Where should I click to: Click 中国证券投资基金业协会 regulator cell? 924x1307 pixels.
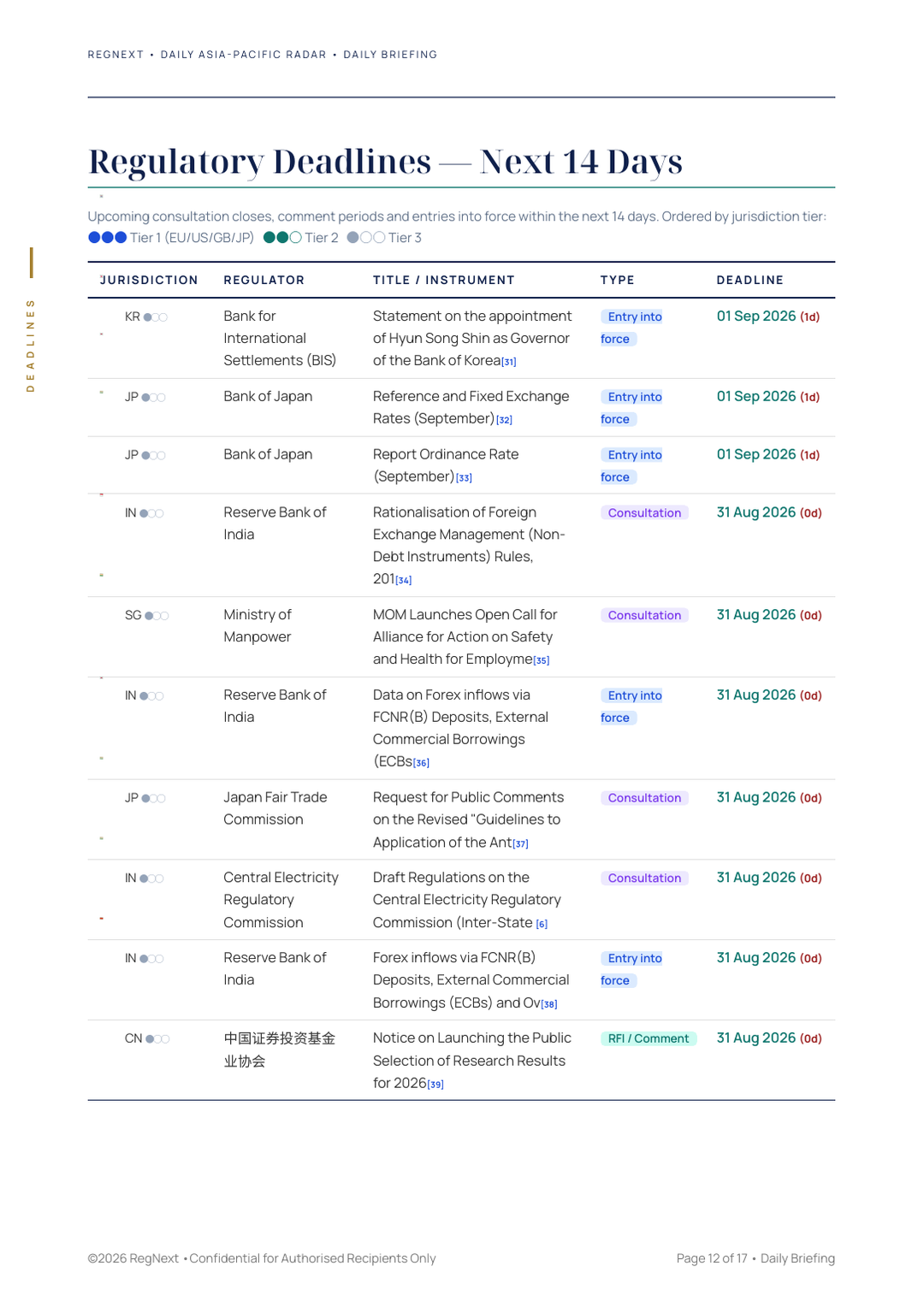click(x=280, y=1050)
